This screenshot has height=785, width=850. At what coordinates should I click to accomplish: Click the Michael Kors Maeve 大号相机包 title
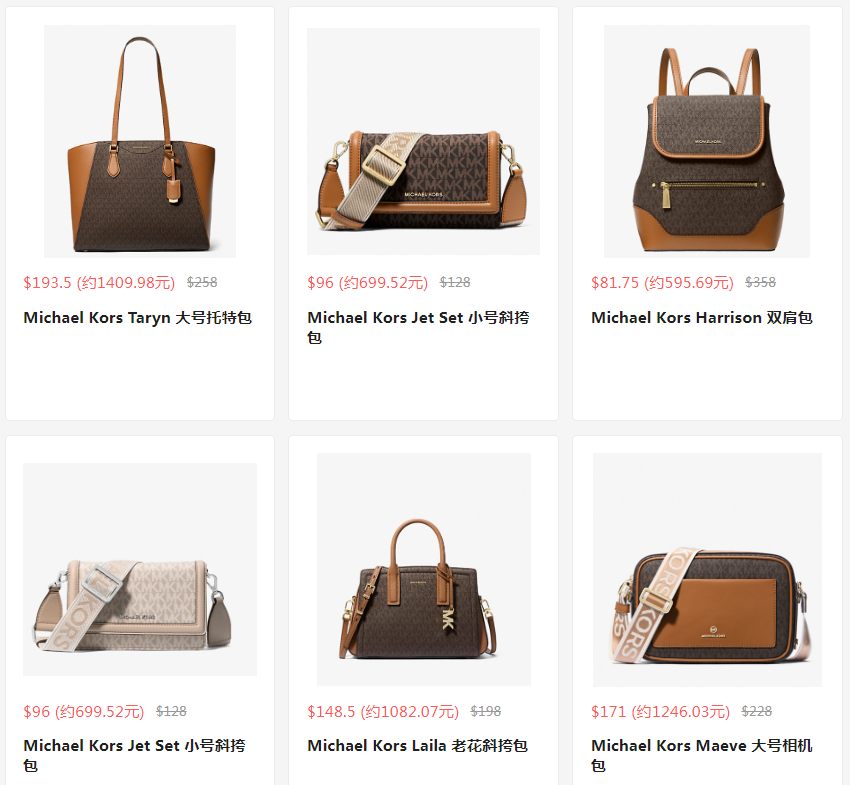point(702,756)
